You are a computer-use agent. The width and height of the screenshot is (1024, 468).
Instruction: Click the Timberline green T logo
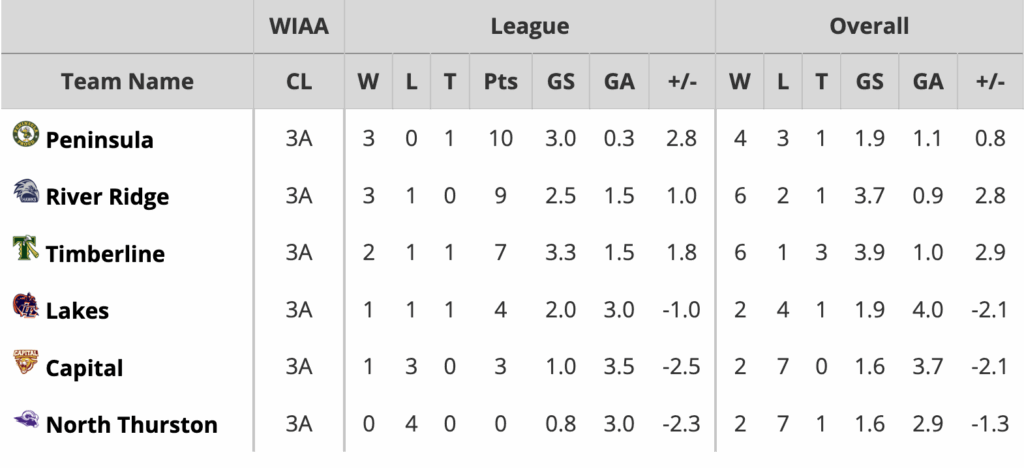point(25,248)
